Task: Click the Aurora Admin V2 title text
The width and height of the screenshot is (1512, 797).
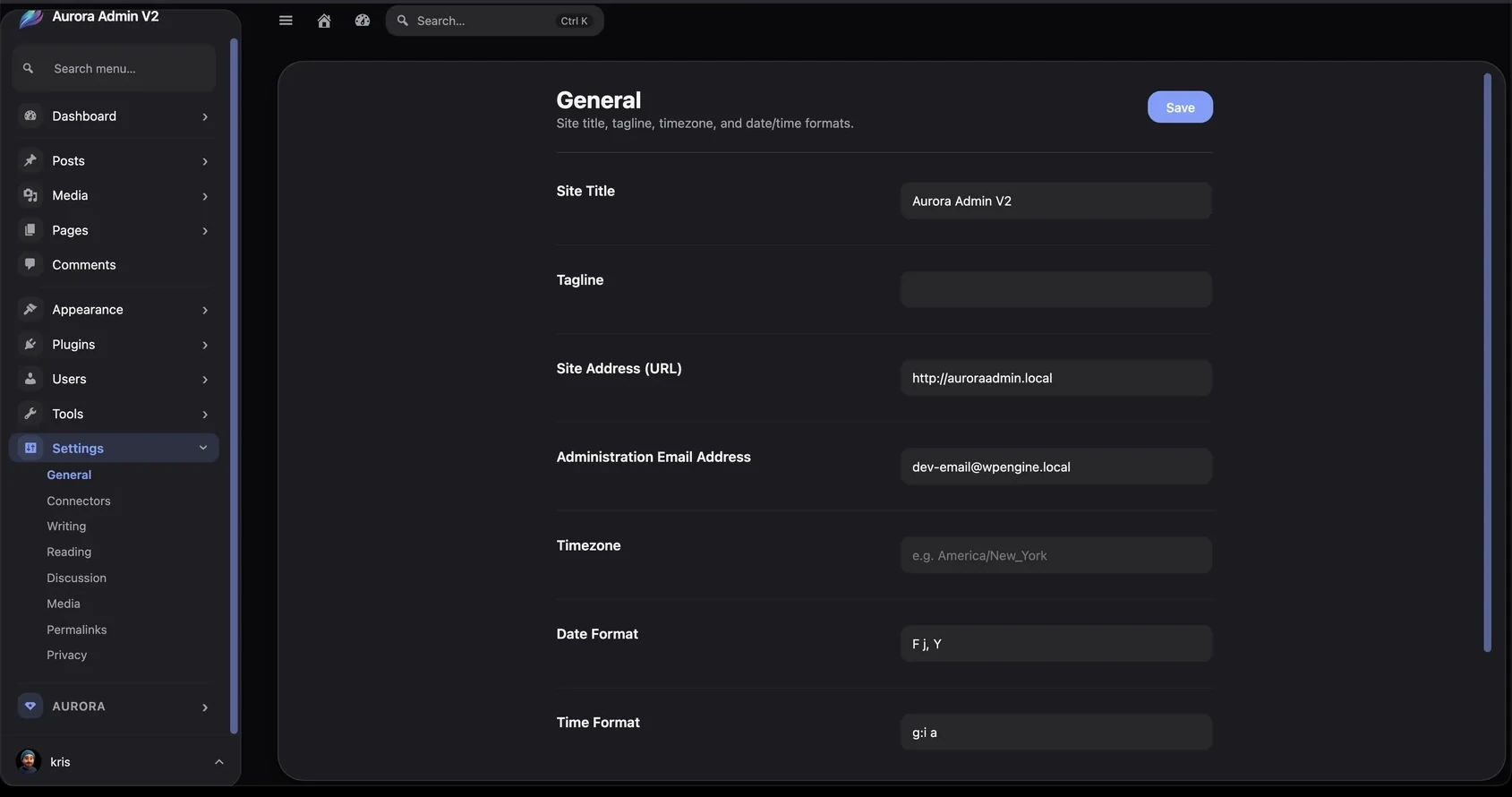Action: point(106,16)
